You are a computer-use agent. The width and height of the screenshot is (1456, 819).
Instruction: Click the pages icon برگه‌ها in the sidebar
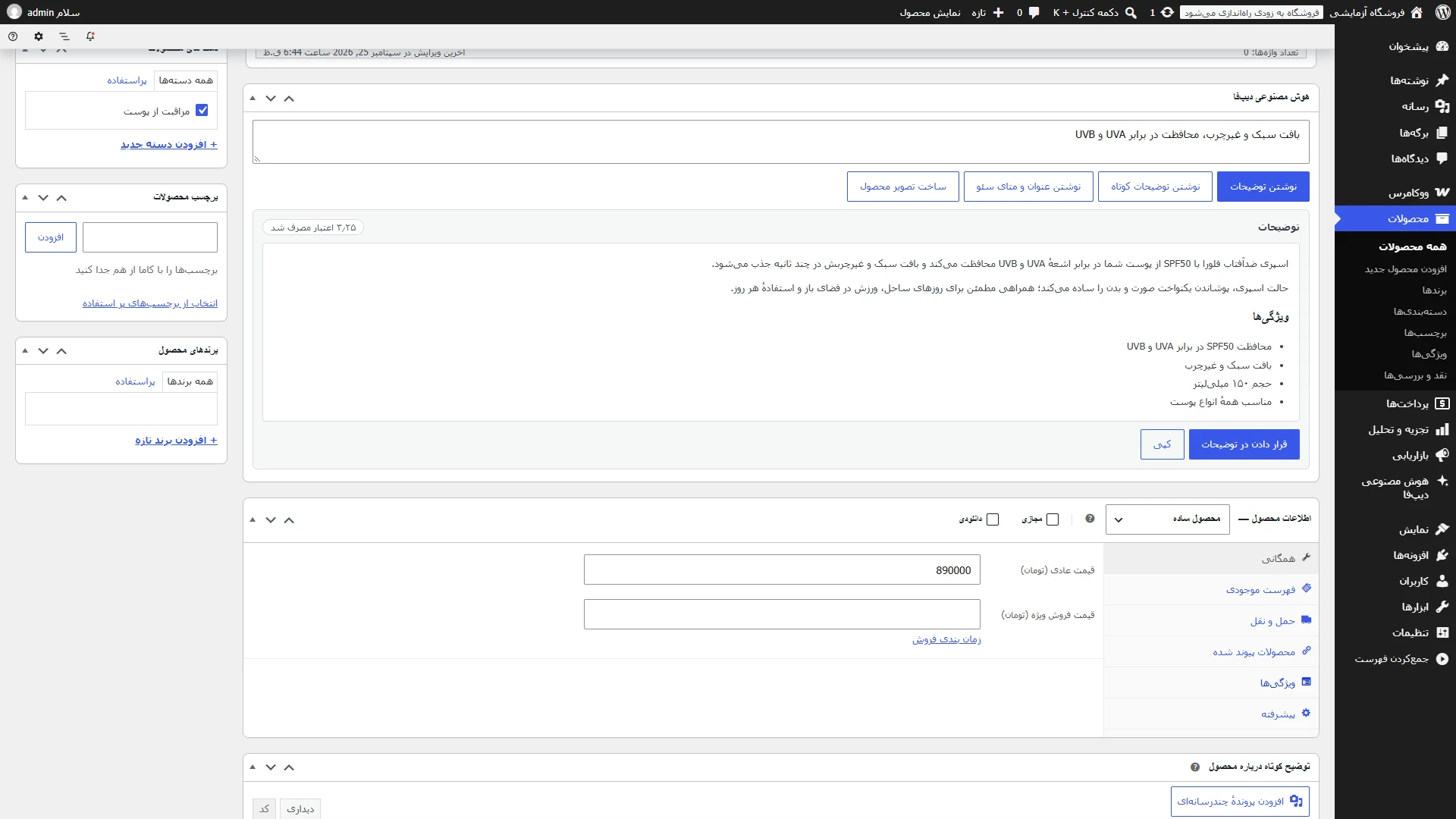coord(1442,133)
